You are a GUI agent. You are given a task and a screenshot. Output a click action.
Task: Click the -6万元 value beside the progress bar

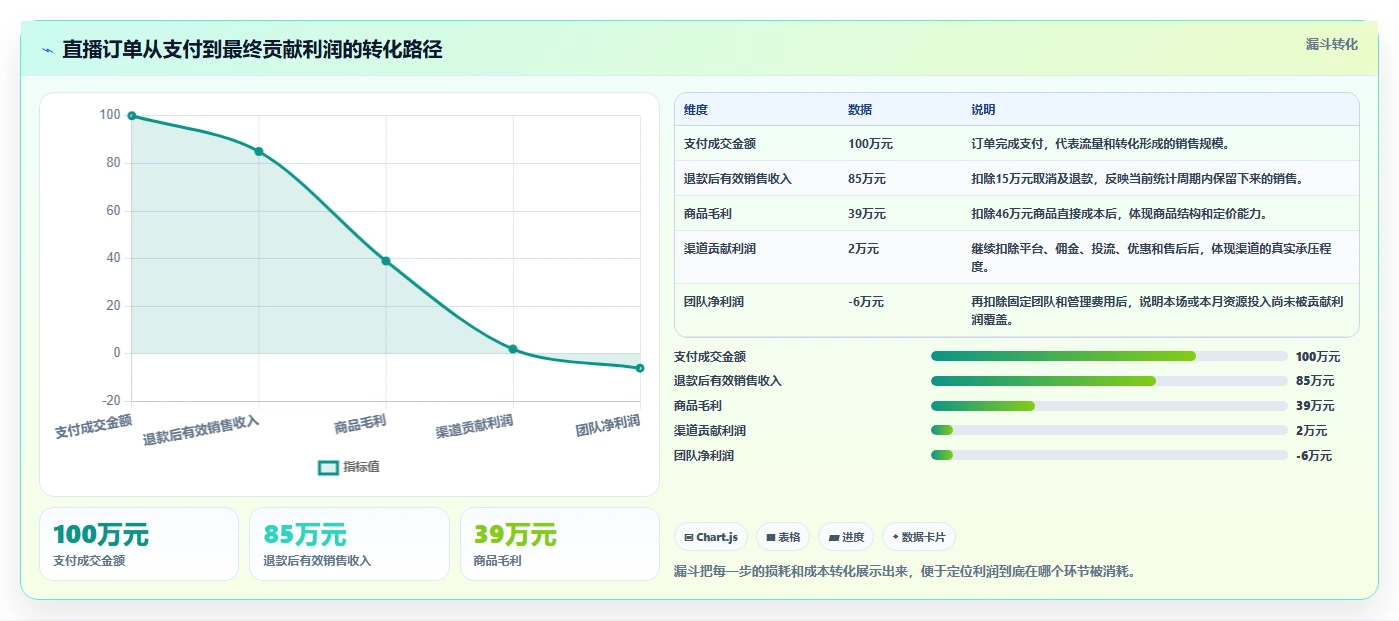tap(1314, 456)
